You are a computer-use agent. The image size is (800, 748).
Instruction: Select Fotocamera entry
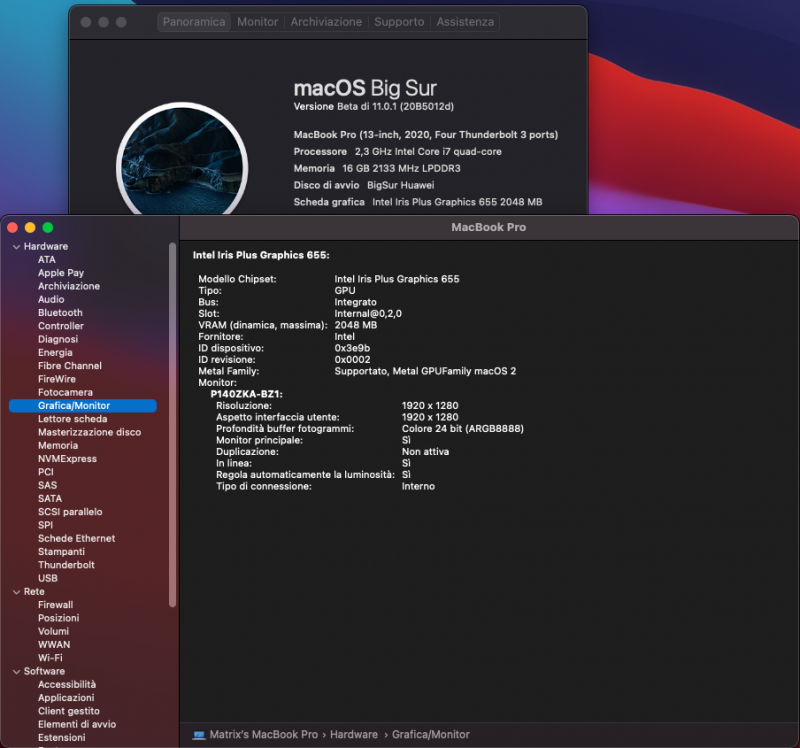tap(65, 392)
